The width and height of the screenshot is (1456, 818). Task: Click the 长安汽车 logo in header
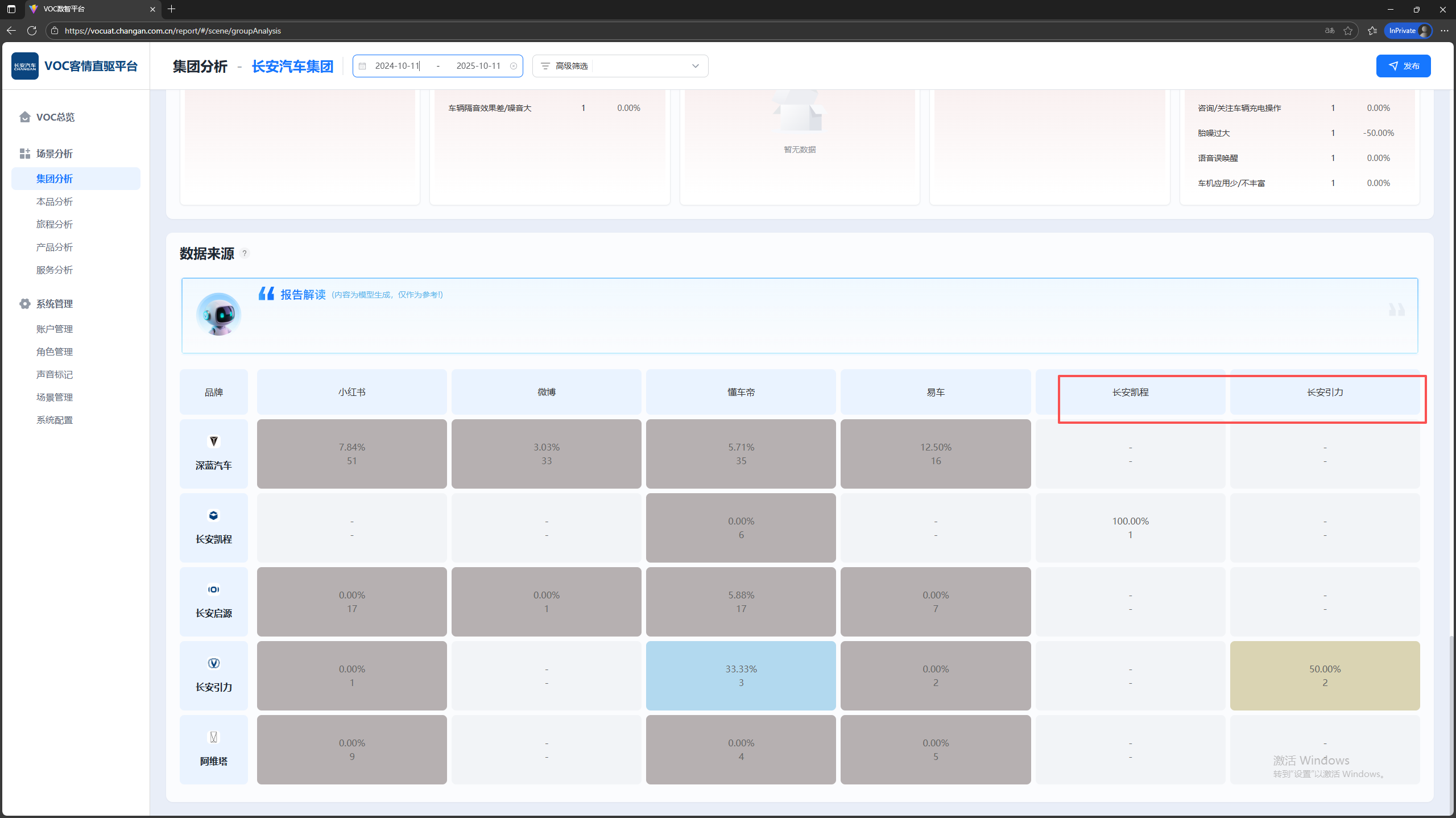click(25, 66)
